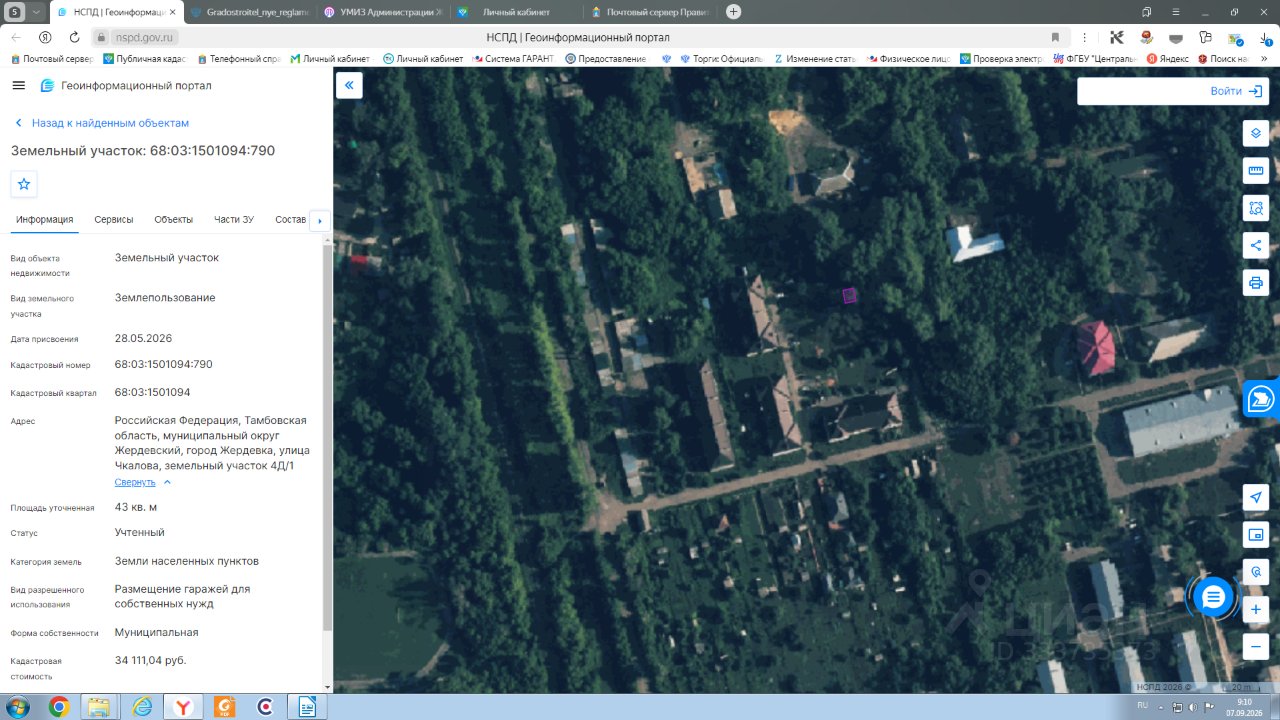The image size is (1280, 720).
Task: Collapse the left info panel
Action: 349,85
